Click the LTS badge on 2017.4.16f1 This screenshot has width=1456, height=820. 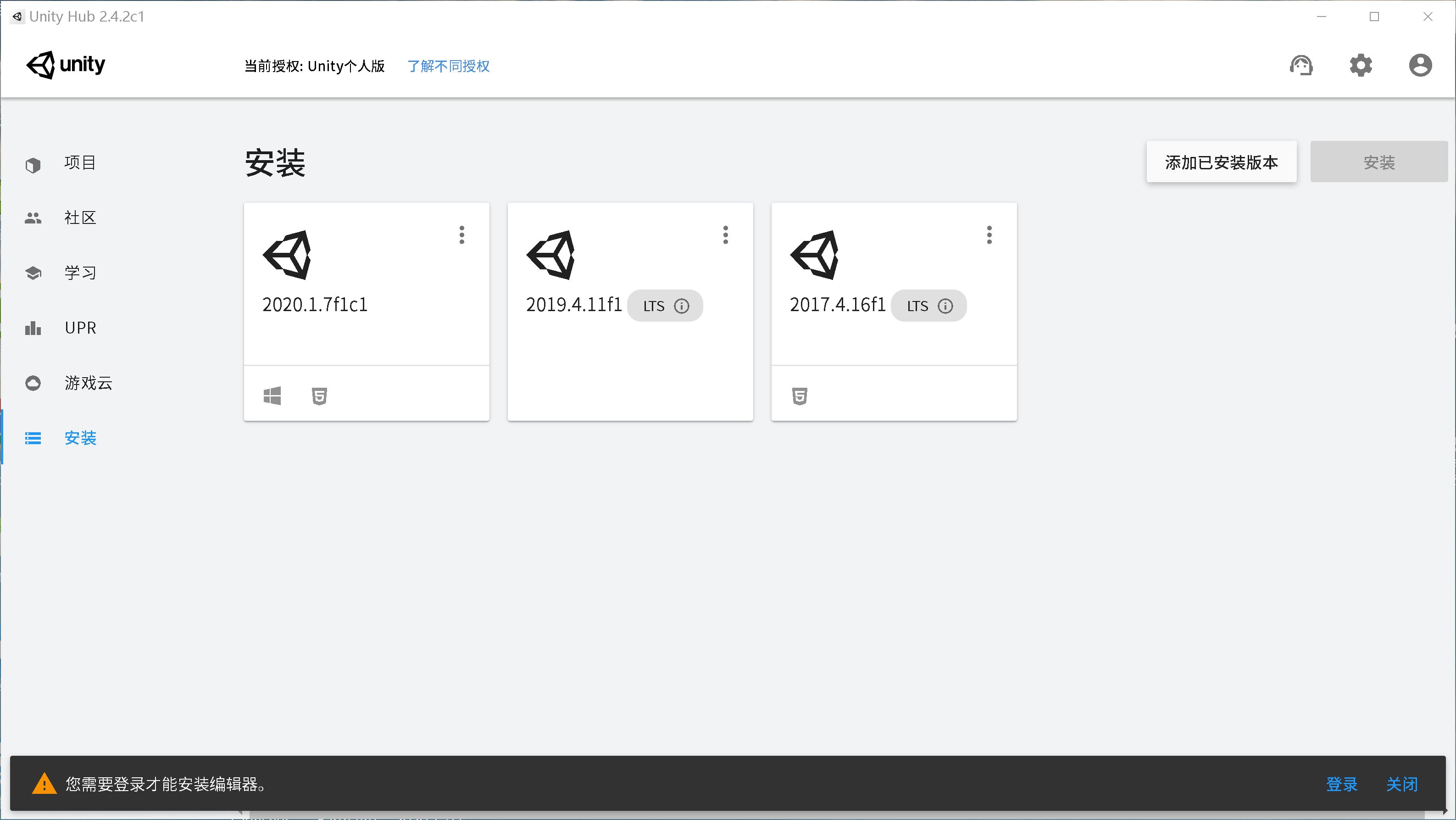(928, 306)
